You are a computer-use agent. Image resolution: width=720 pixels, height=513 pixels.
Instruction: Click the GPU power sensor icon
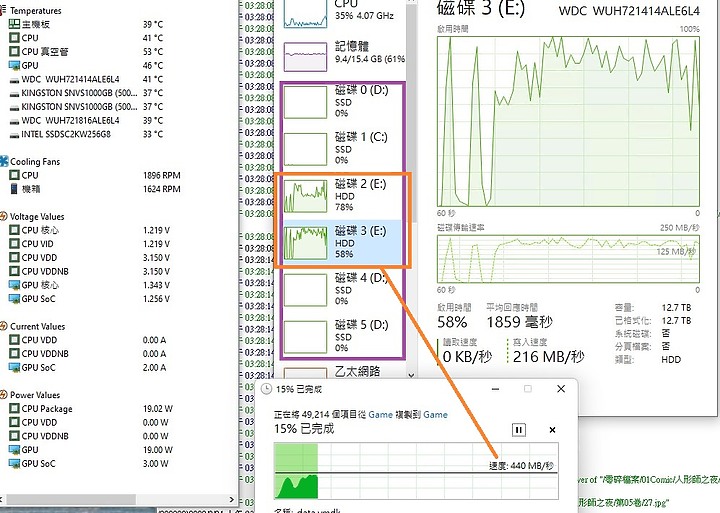14,450
